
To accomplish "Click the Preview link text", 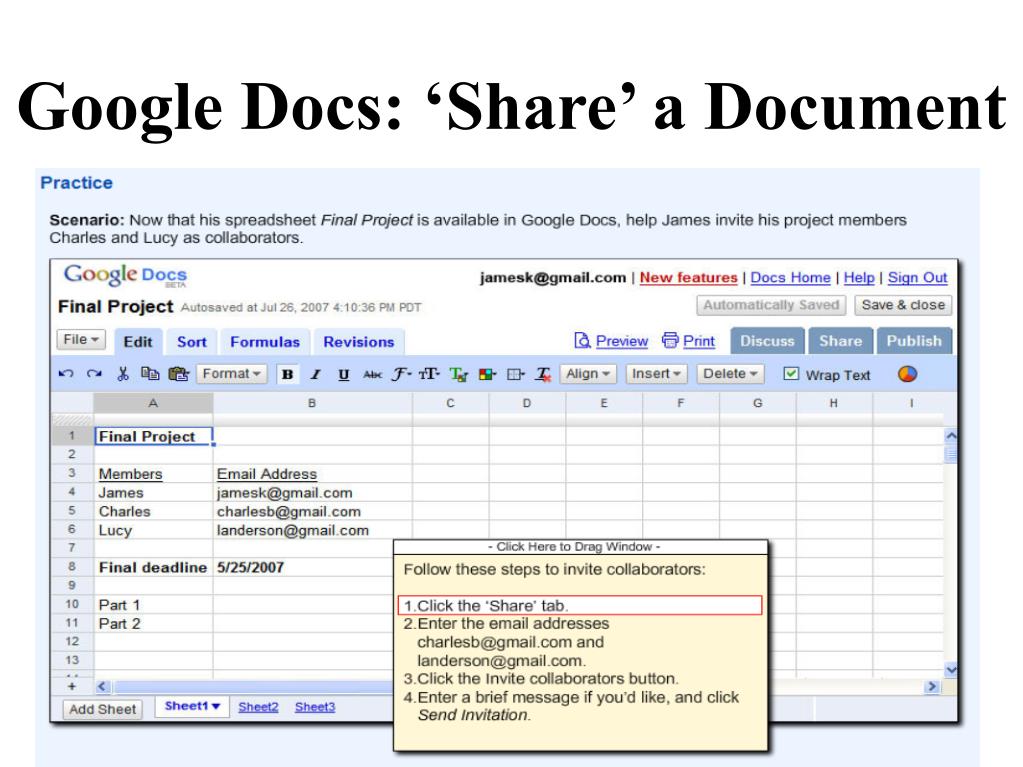I will pyautogui.click(x=622, y=341).
